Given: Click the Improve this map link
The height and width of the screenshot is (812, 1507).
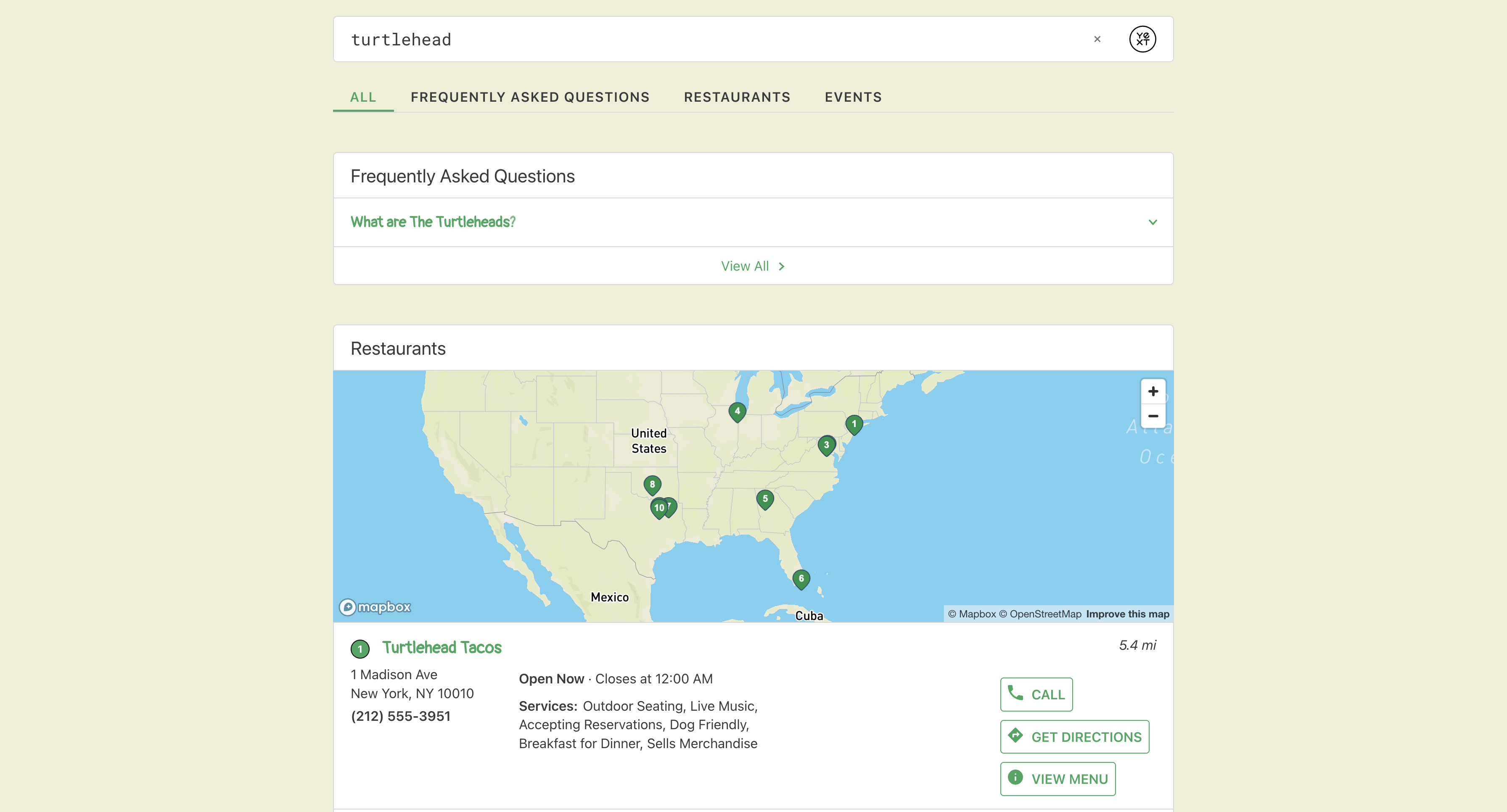Looking at the screenshot, I should click(1127, 614).
